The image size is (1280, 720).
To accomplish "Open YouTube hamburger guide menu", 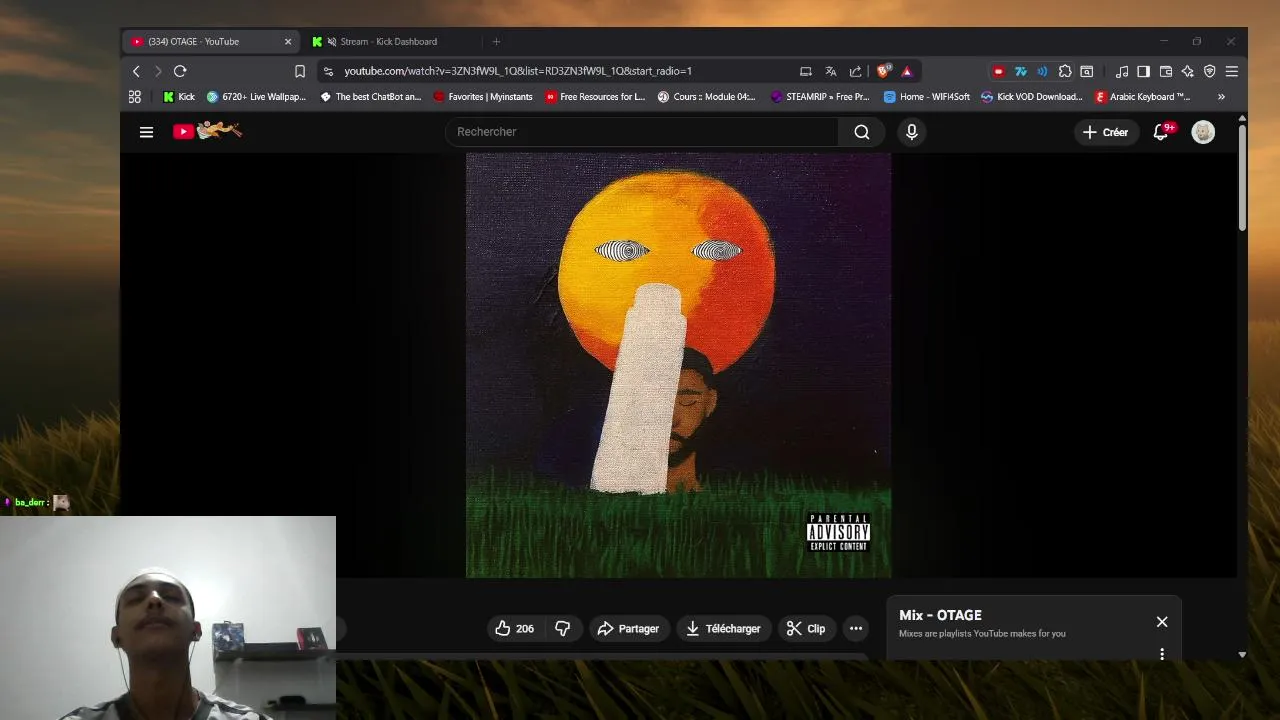I will (x=146, y=132).
